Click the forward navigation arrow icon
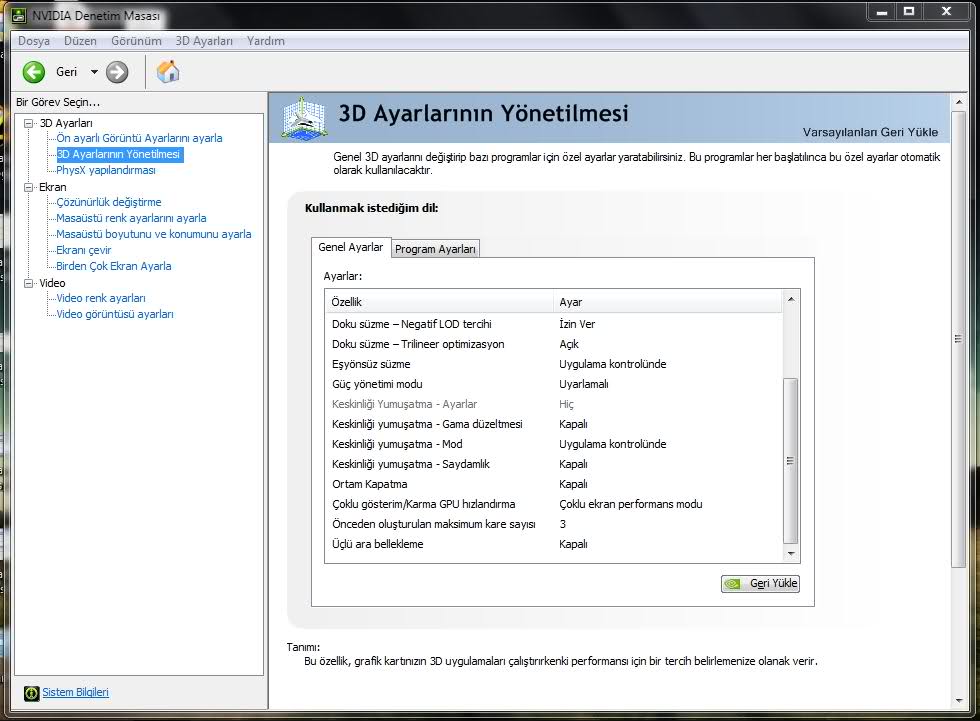 tap(117, 72)
